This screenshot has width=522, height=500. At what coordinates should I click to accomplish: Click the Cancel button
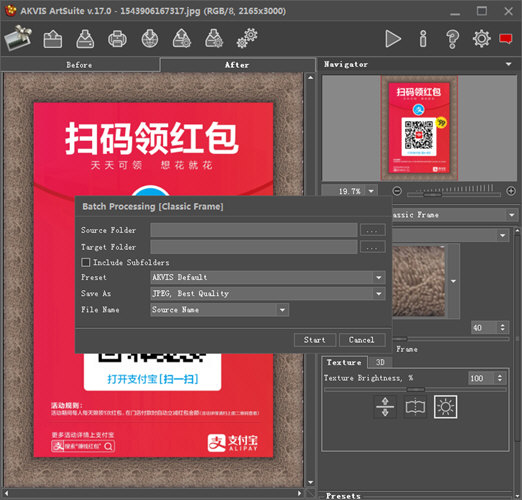pyautogui.click(x=362, y=340)
